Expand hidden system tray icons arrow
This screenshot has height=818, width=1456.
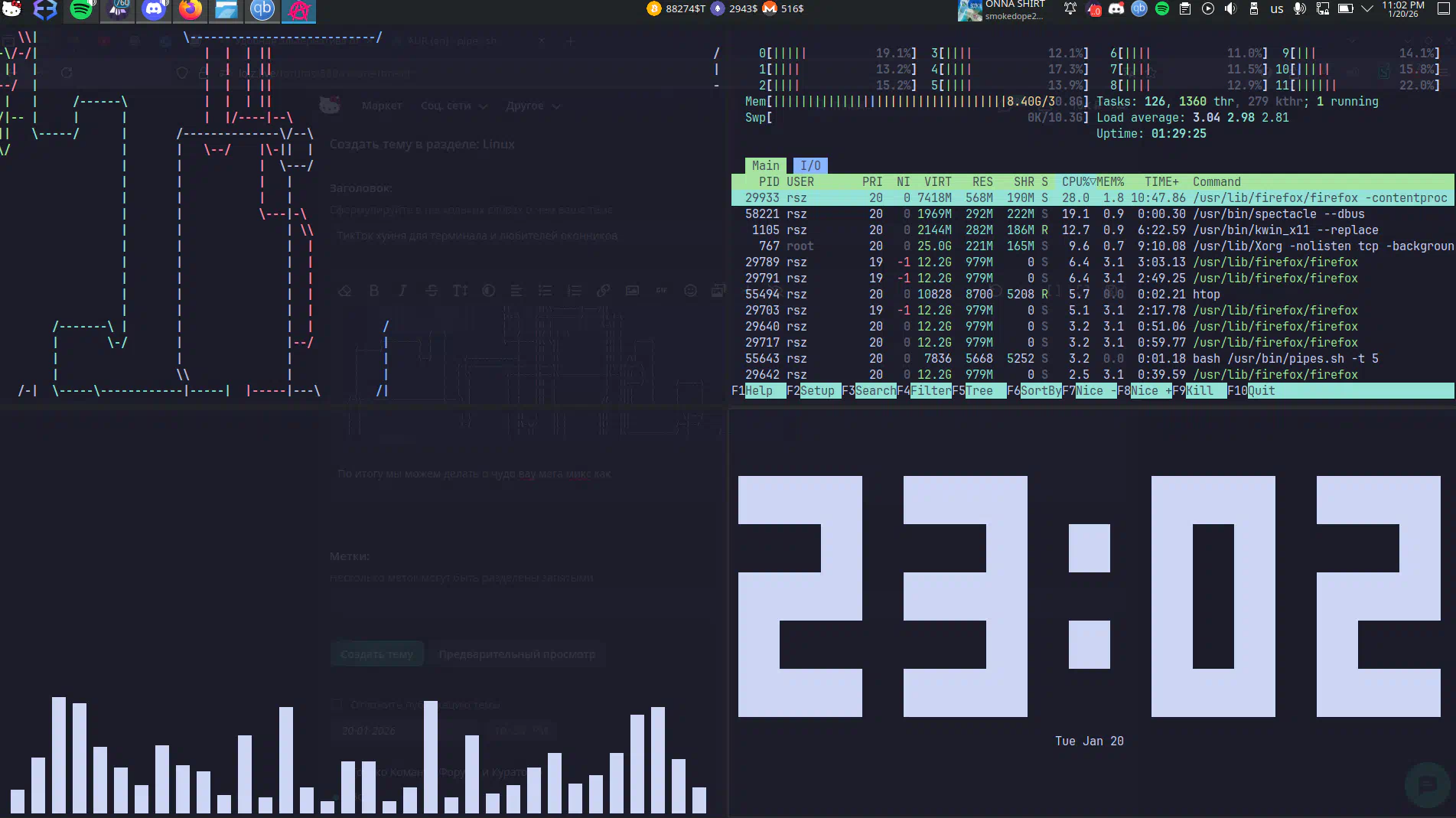1367,9
